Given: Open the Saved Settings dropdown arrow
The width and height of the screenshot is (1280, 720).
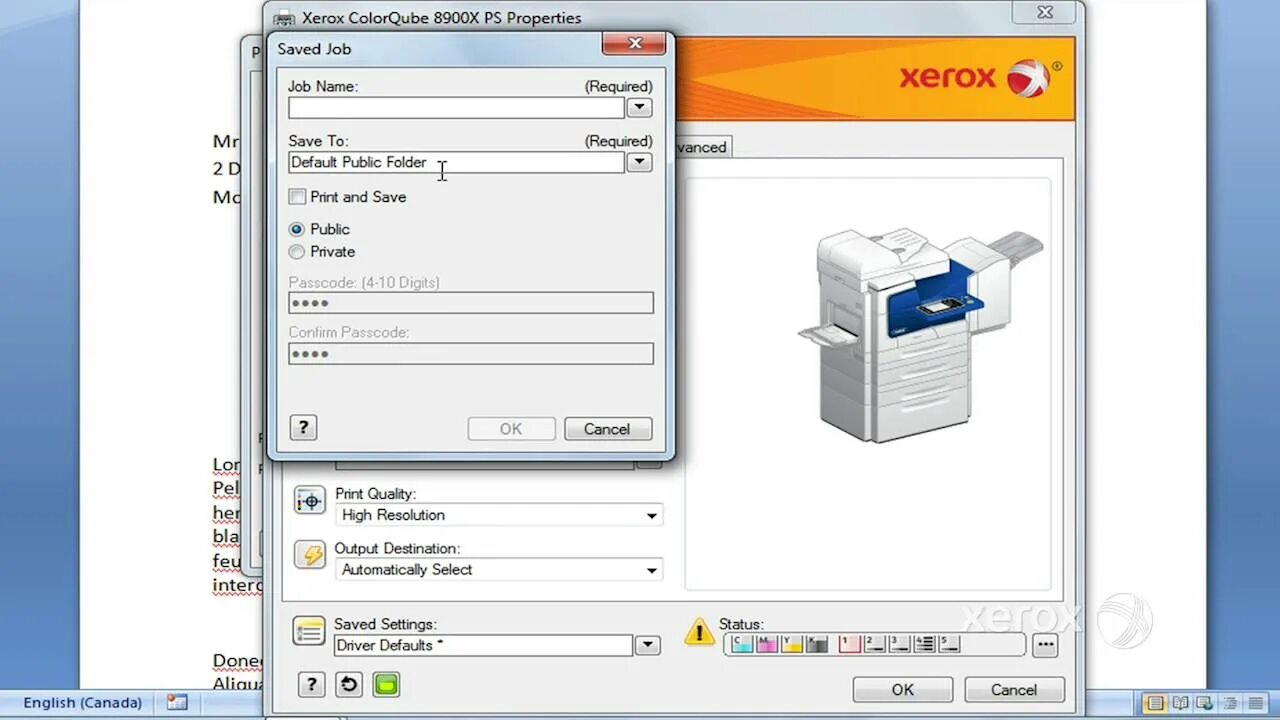Looking at the screenshot, I should click(648, 646).
